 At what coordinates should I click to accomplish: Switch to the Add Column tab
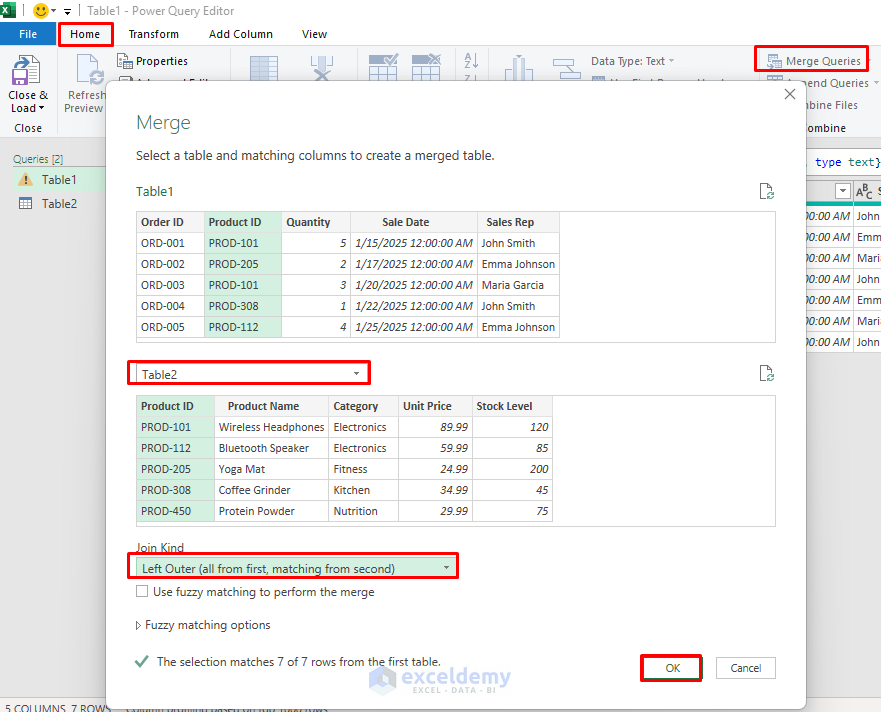click(x=240, y=34)
